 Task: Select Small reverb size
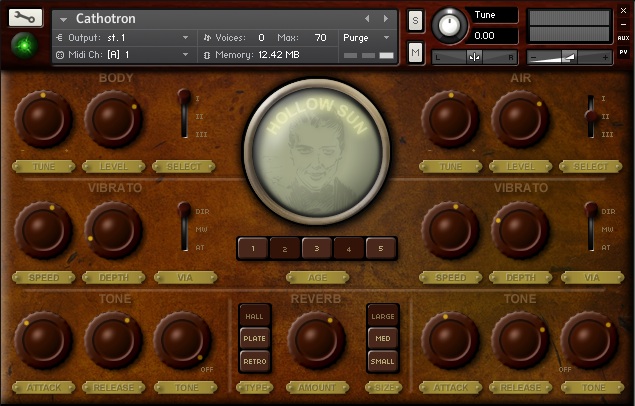(383, 361)
